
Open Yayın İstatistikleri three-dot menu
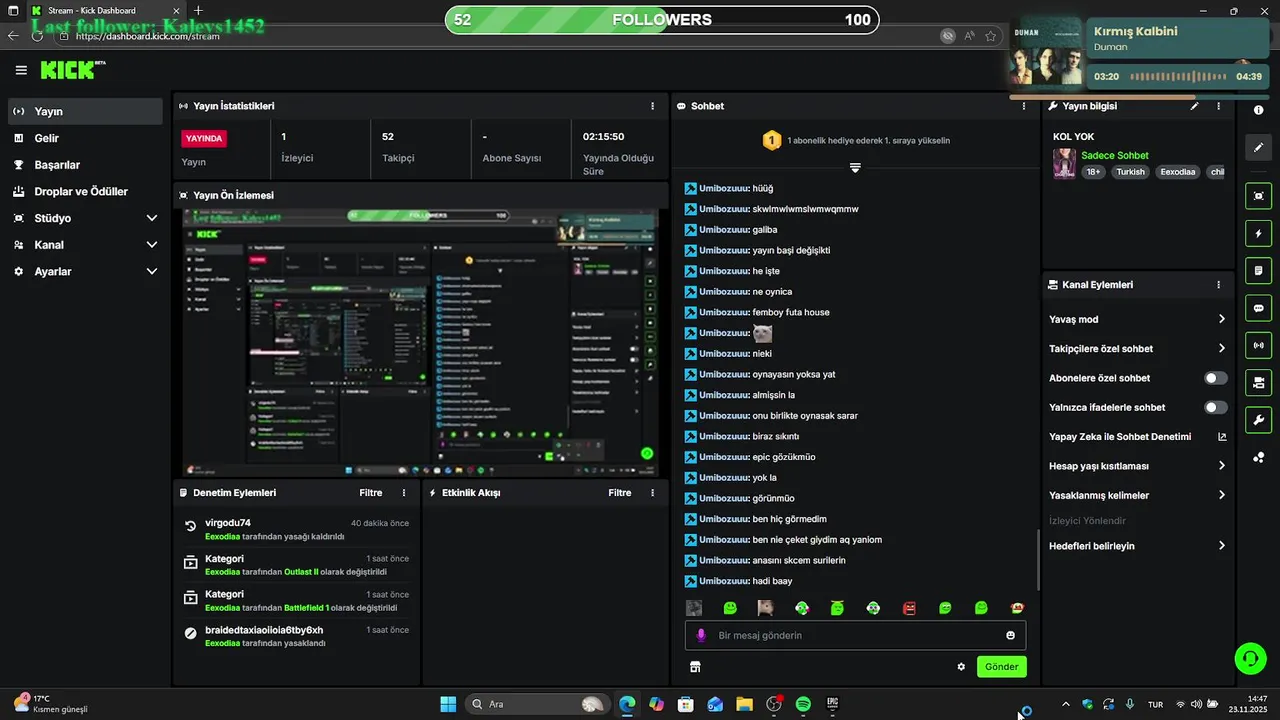click(653, 106)
